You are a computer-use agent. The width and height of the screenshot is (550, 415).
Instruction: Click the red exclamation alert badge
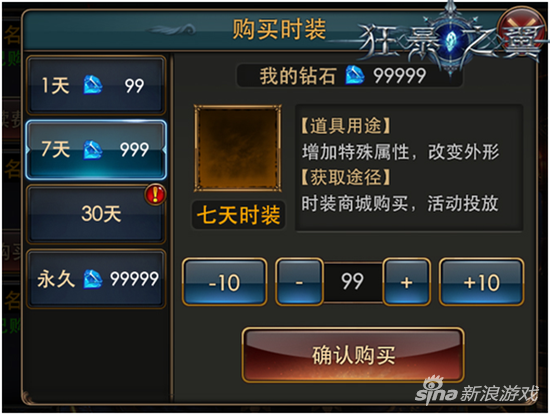(155, 194)
